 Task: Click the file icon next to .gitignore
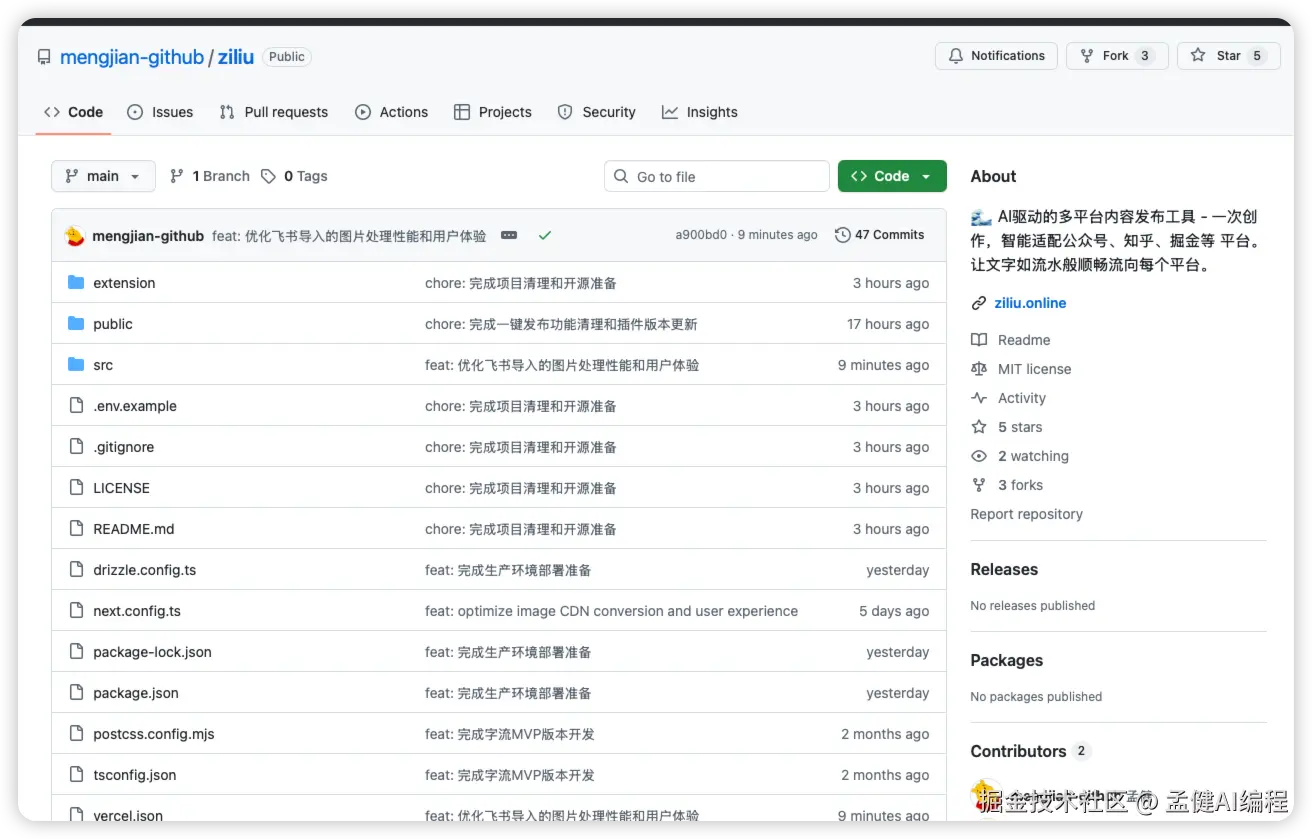[x=76, y=447]
